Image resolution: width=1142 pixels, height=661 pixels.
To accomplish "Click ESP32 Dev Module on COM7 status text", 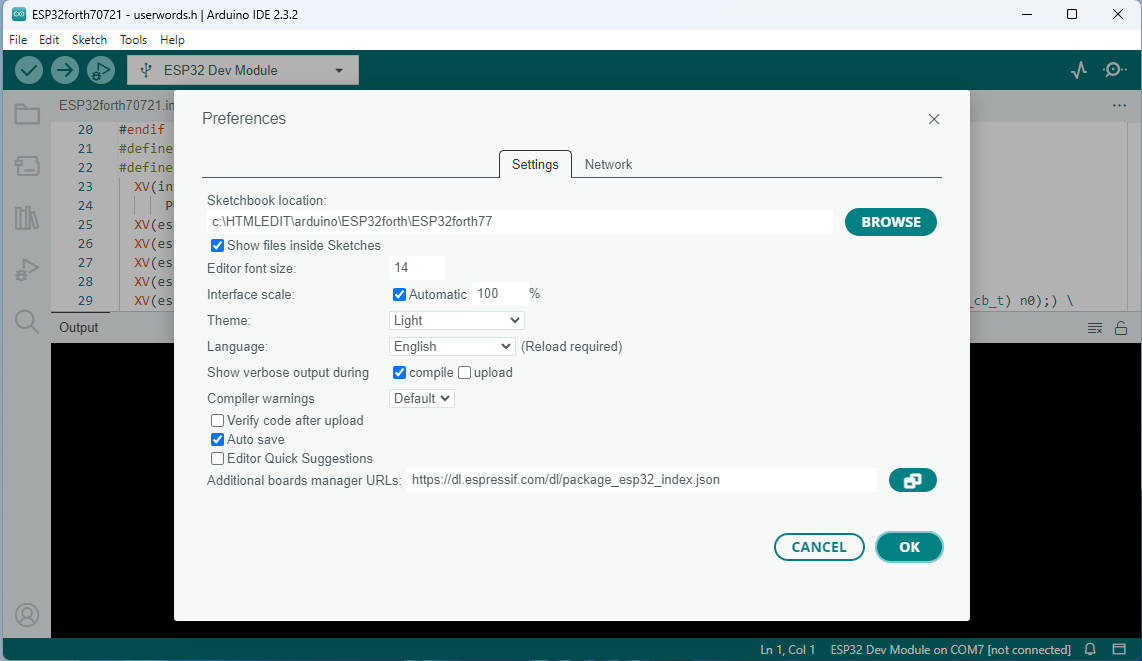I will pos(950,650).
